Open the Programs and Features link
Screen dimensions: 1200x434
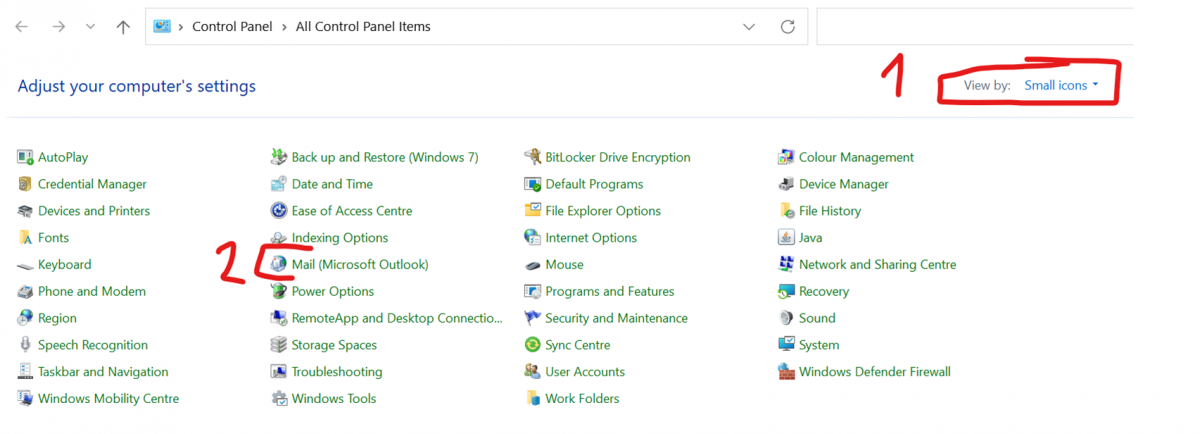point(609,292)
